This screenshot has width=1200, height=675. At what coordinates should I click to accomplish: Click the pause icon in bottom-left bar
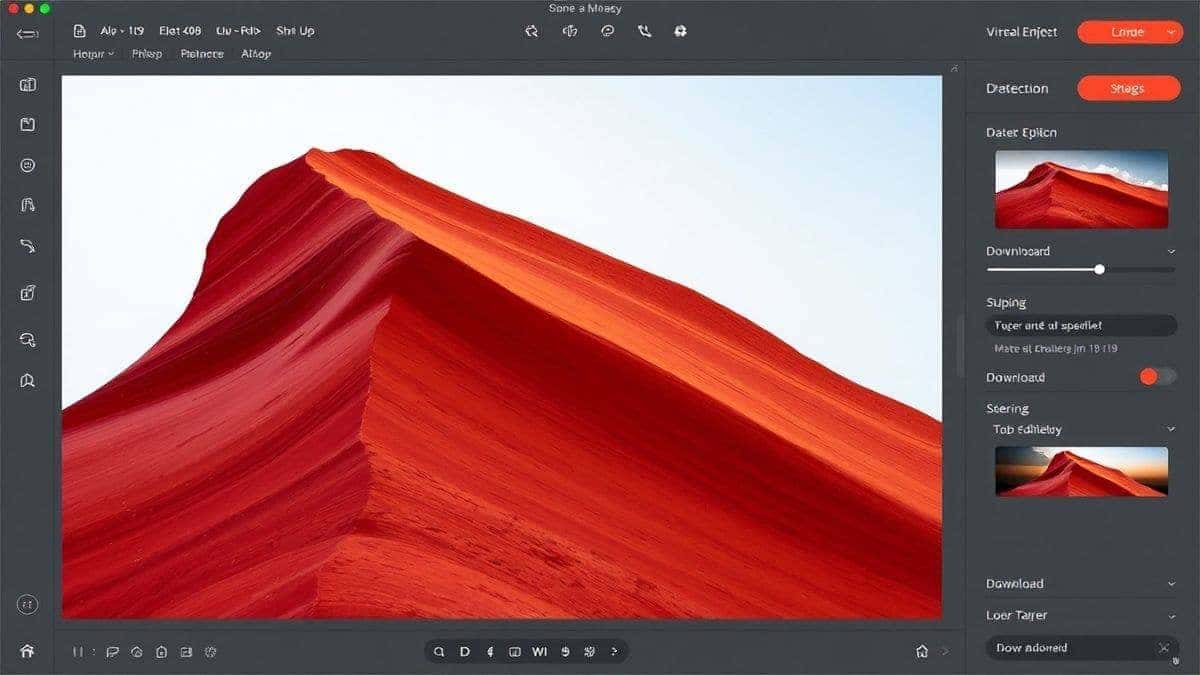(x=78, y=651)
